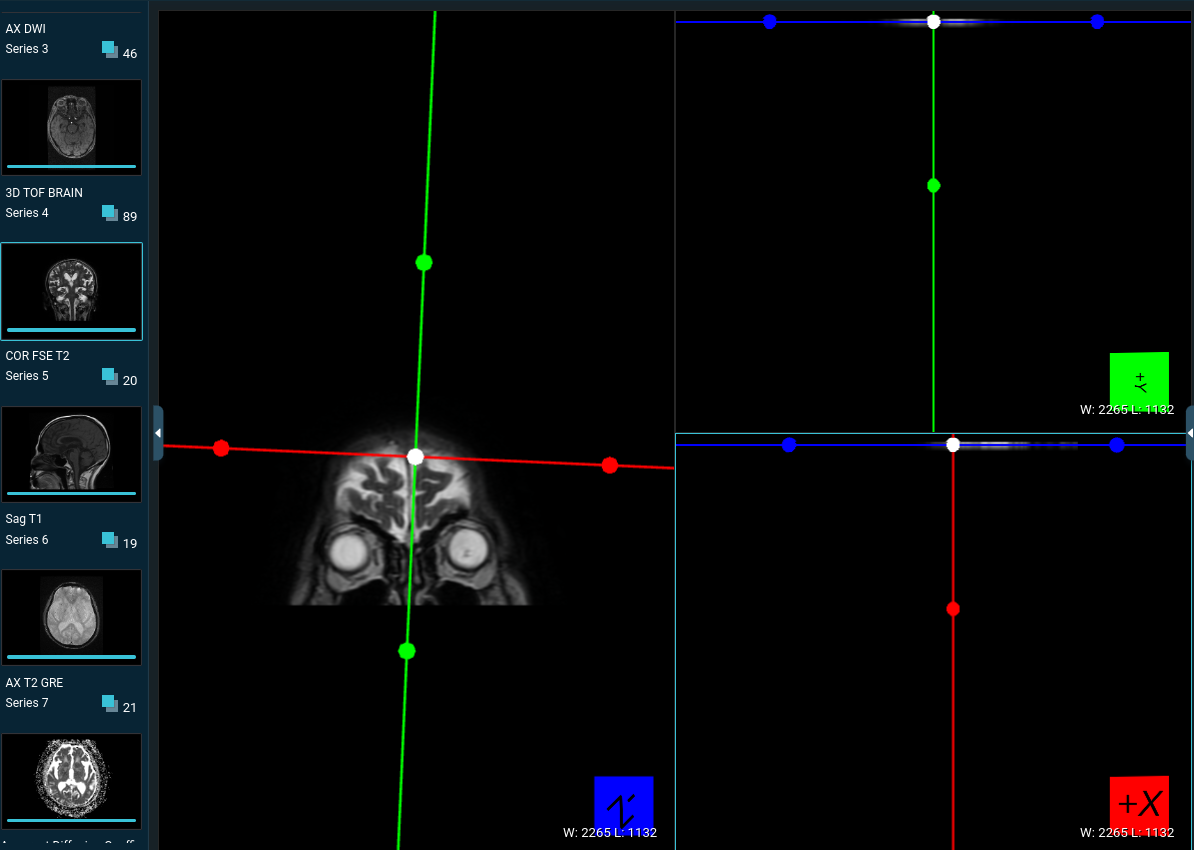Click the red +X orientation marker
This screenshot has height=850, width=1194.
1139,805
